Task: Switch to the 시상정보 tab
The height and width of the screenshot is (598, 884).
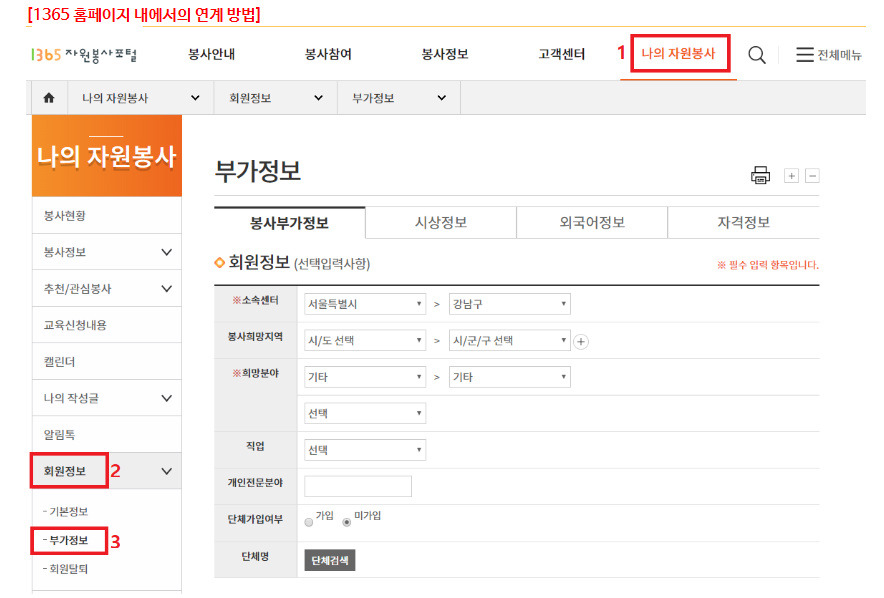Action: (439, 223)
